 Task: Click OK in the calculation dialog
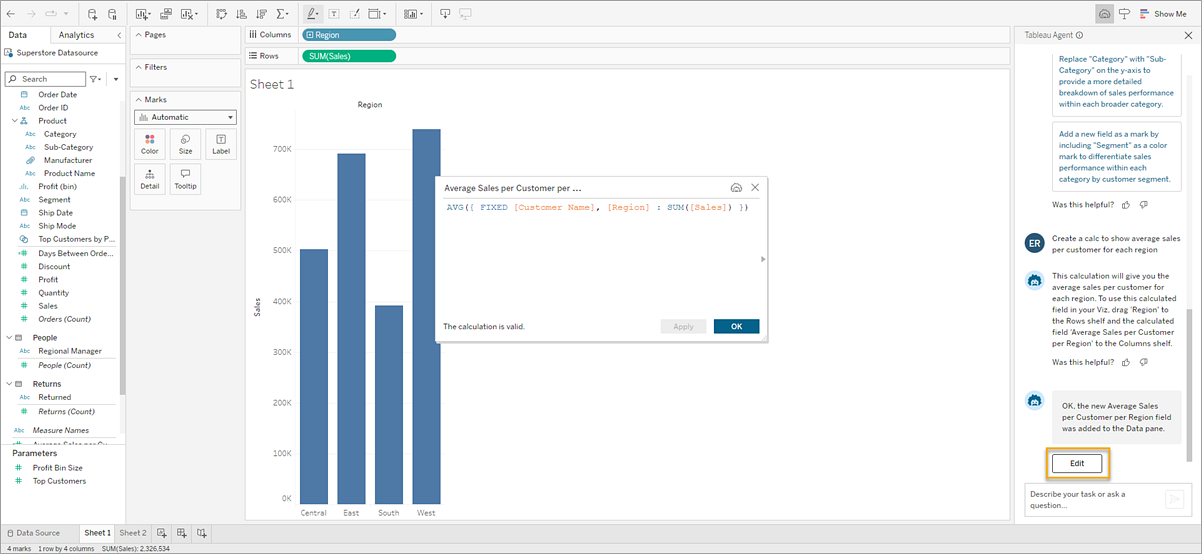click(x=736, y=326)
